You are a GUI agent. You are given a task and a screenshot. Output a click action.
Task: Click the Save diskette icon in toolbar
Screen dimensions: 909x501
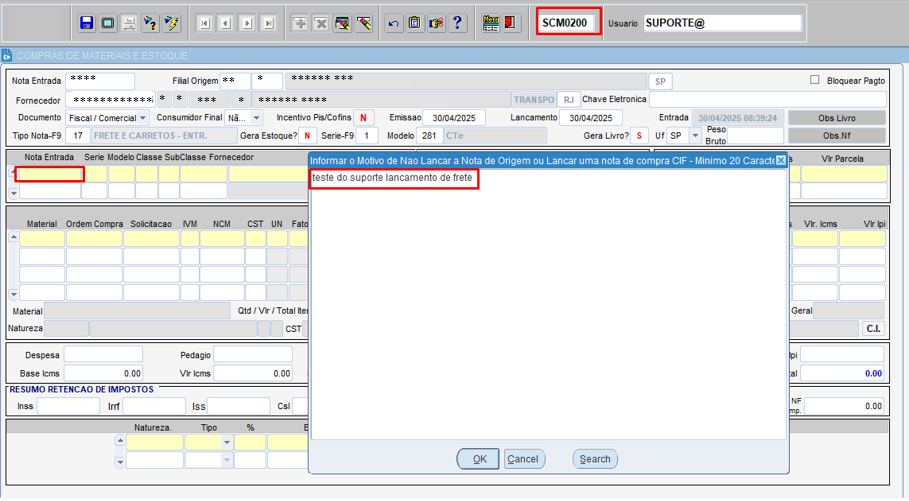(x=86, y=22)
